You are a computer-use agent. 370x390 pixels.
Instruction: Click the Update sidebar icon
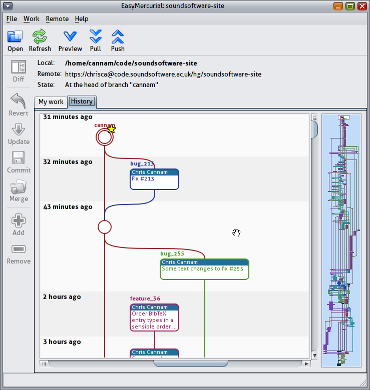tap(18, 129)
